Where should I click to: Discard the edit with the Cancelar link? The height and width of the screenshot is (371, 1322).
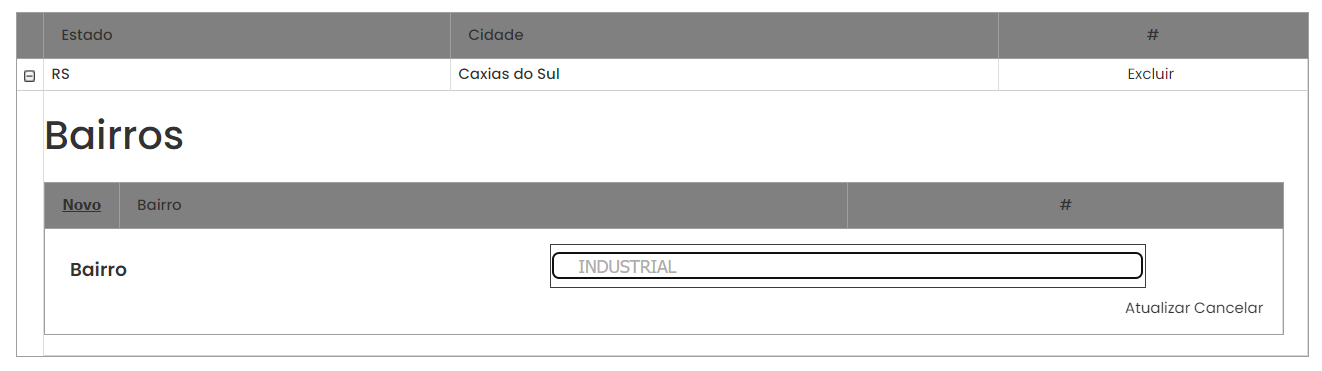pyautogui.click(x=1229, y=308)
